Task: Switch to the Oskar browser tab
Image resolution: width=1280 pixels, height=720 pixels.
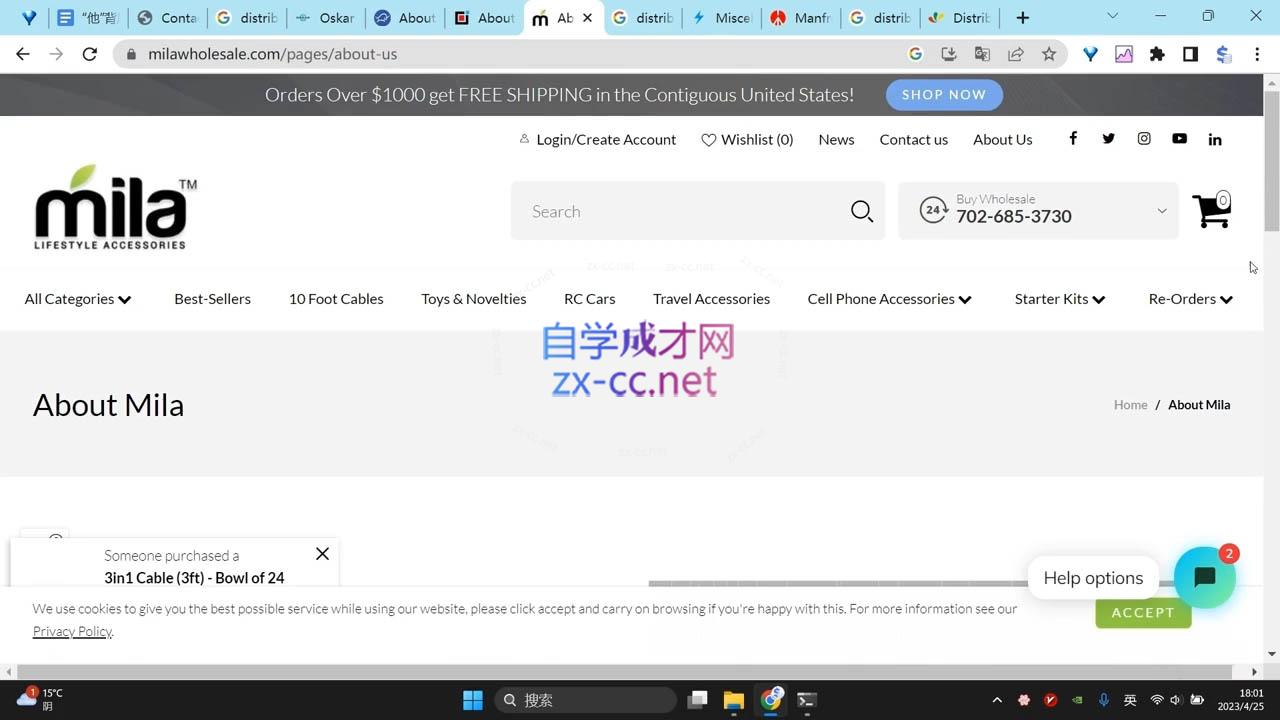Action: (325, 18)
